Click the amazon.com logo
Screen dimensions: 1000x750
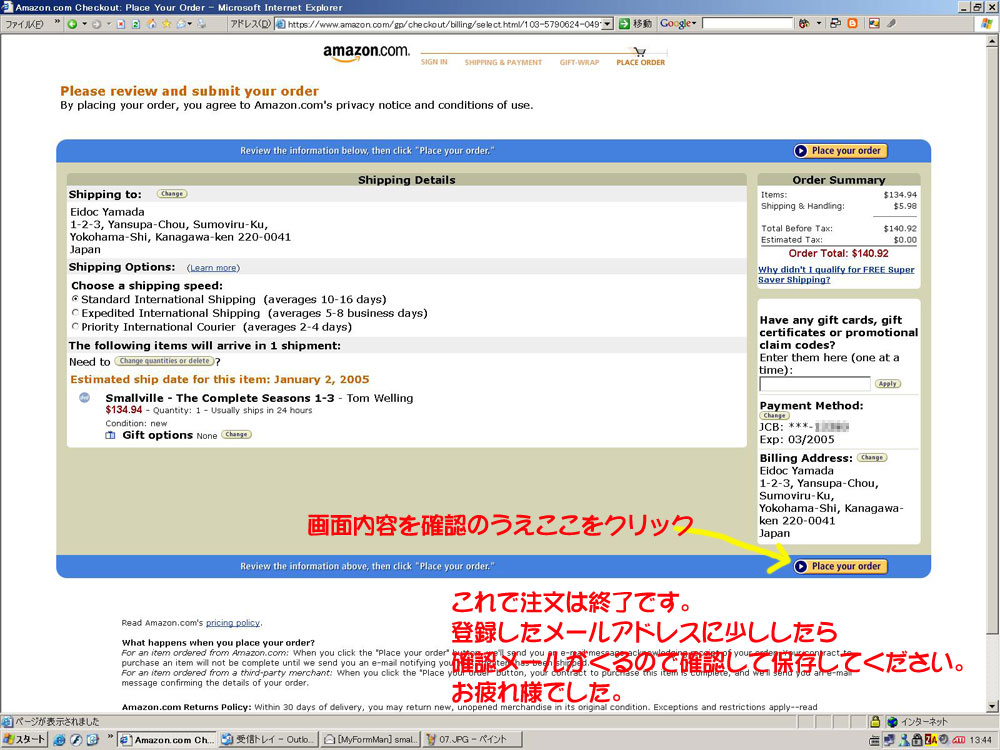click(x=366, y=53)
